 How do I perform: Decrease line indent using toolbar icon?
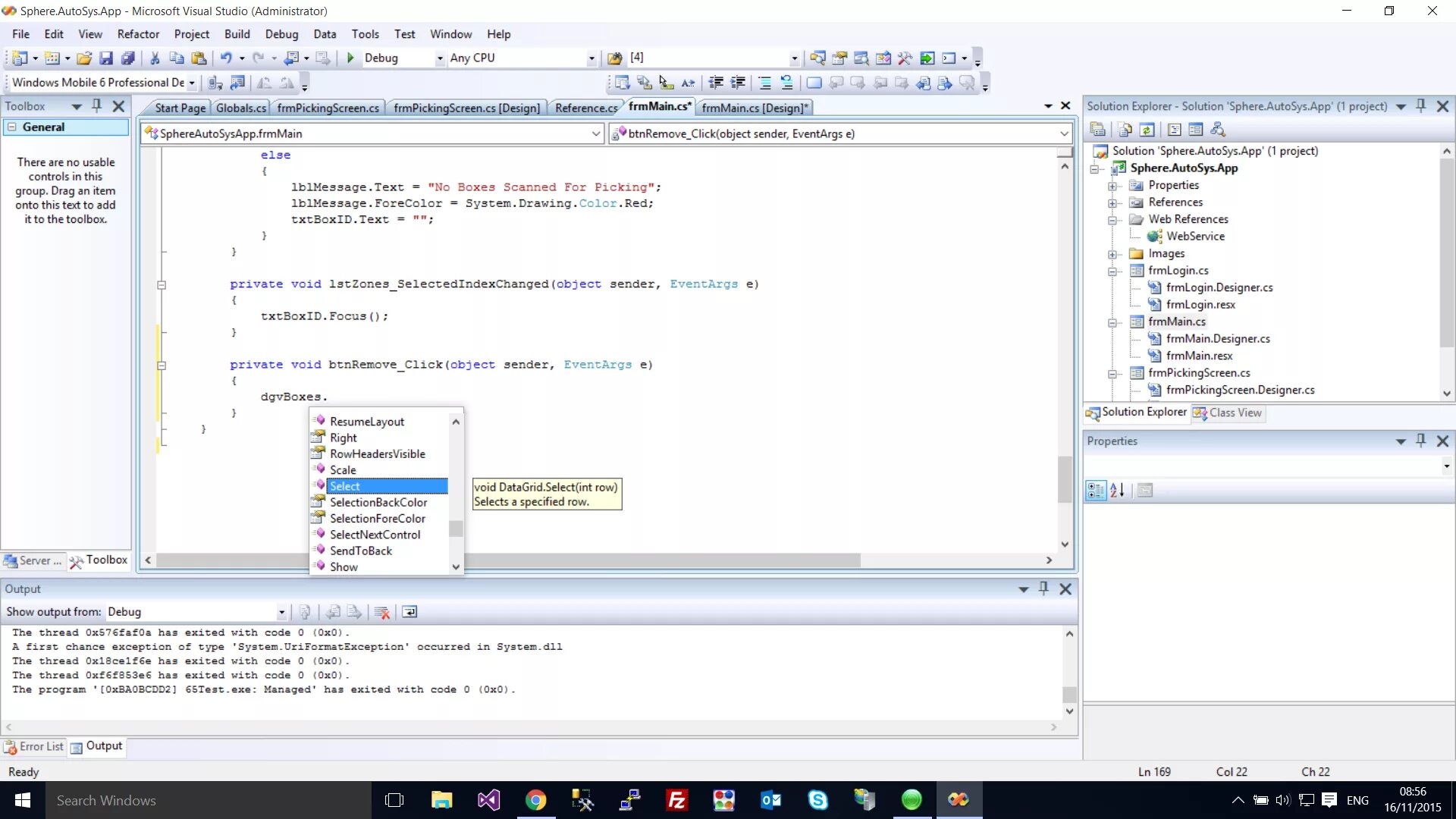click(715, 83)
